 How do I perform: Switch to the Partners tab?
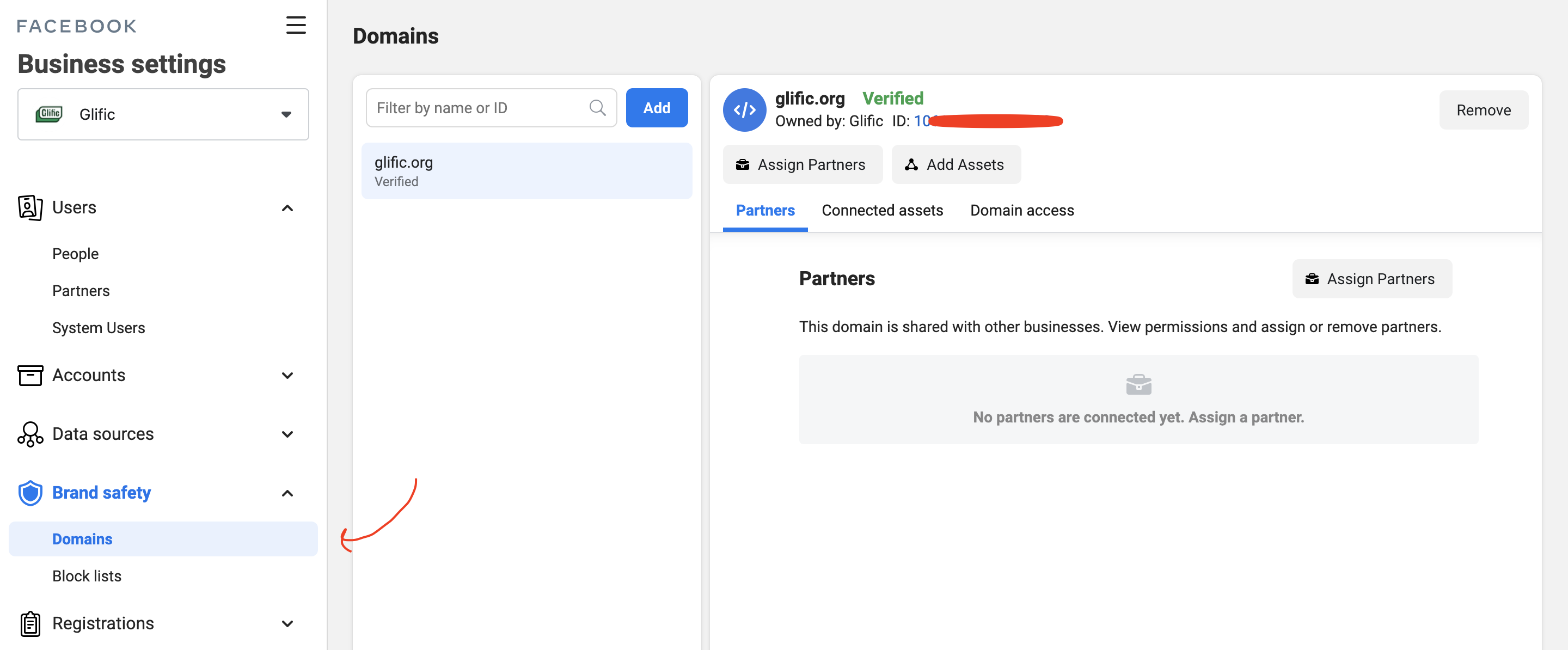coord(765,211)
